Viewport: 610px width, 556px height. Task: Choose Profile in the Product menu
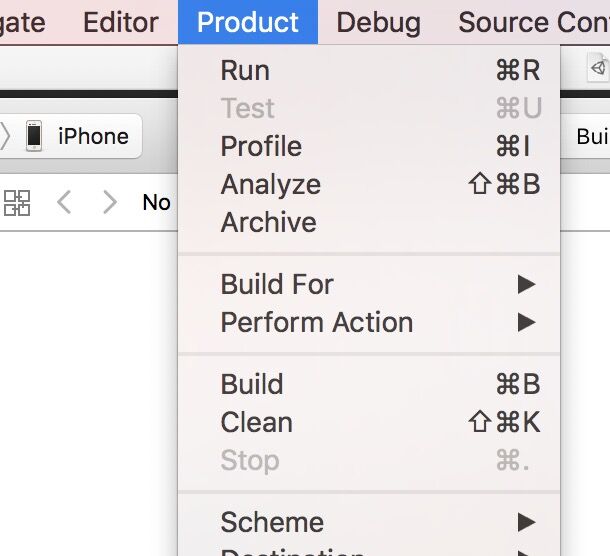261,147
